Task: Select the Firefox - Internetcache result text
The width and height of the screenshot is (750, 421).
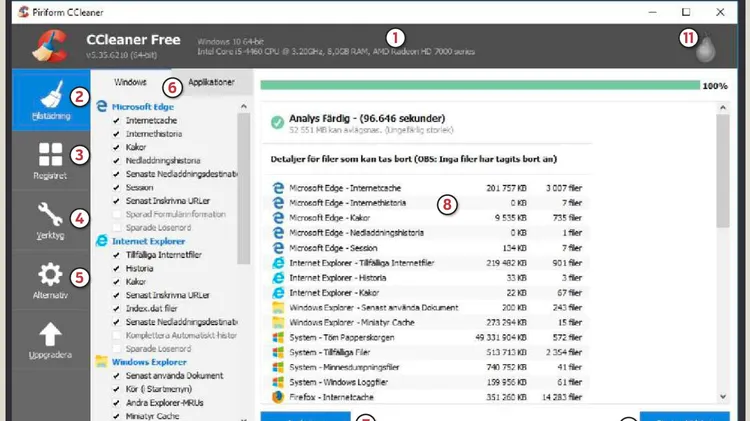Action: click(331, 397)
